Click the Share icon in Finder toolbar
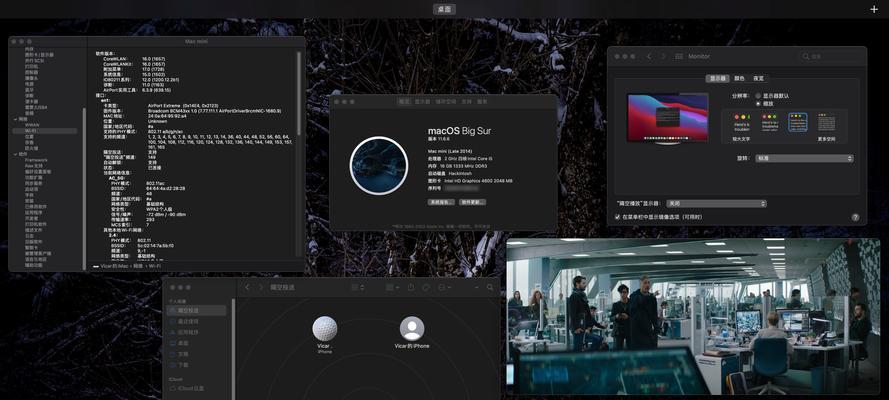Screen dimensions: 889x400 coord(411,288)
